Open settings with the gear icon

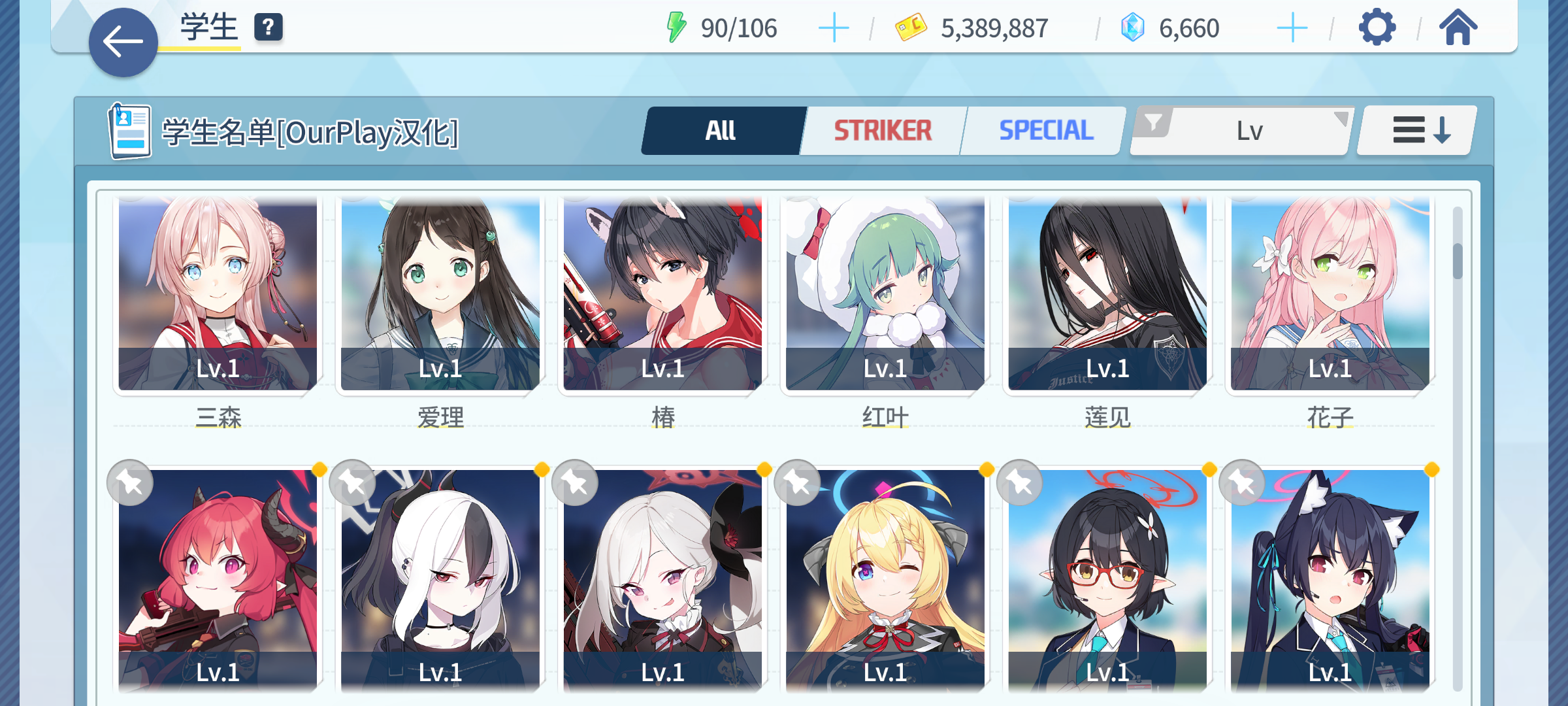(x=1377, y=27)
